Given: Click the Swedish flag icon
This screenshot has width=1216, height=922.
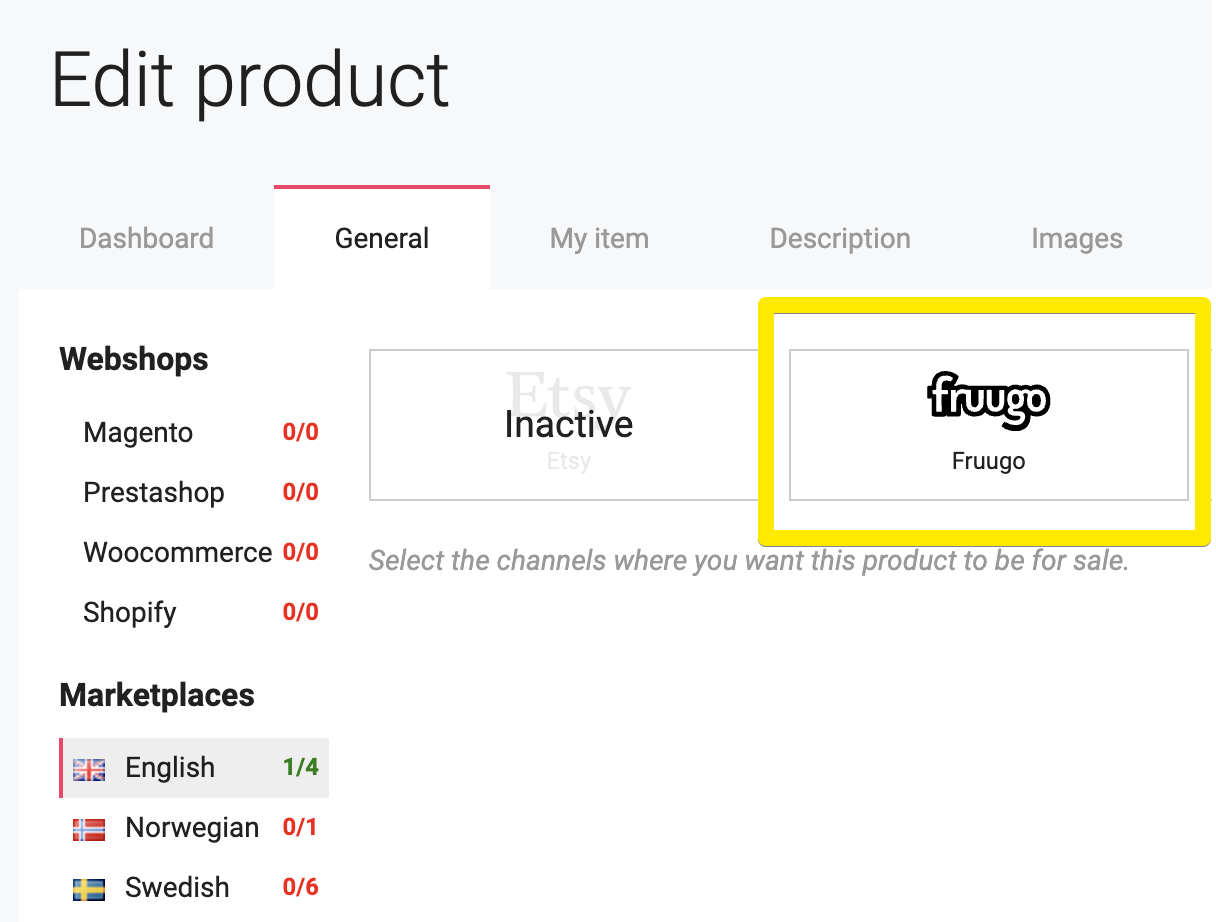Looking at the screenshot, I should click(90, 889).
